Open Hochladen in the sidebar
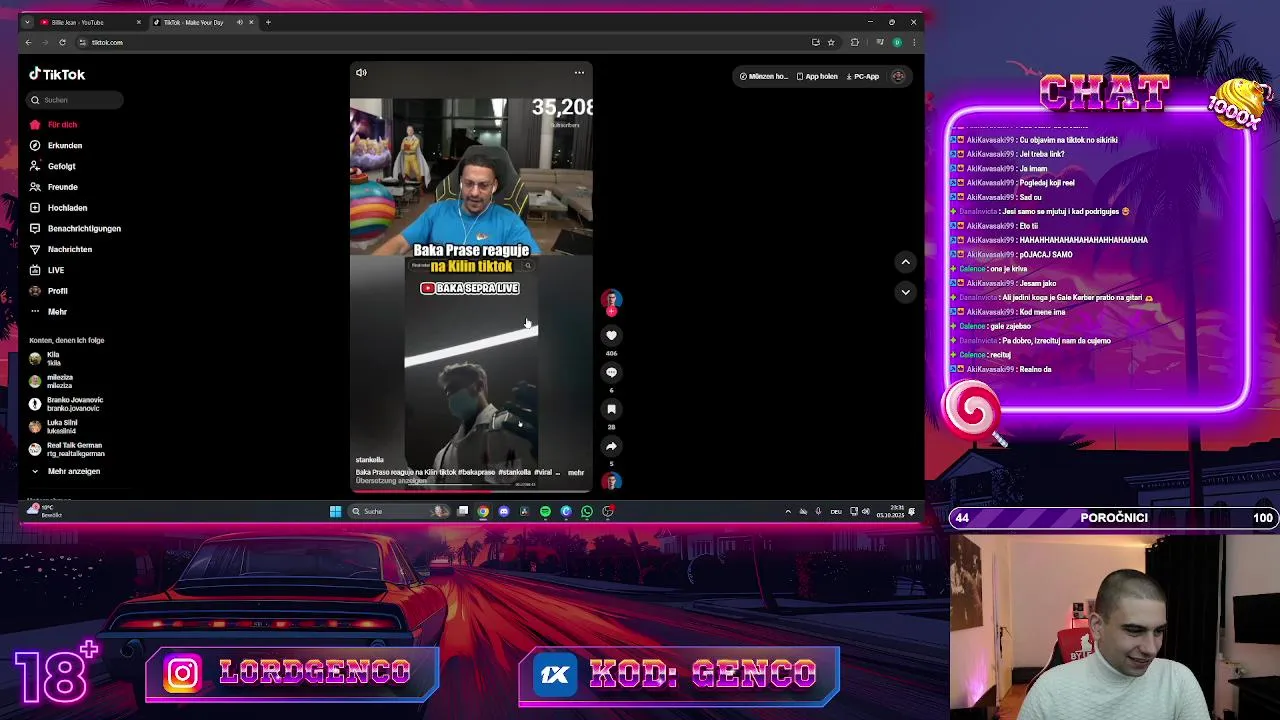Viewport: 1280px width, 720px height. [58, 208]
